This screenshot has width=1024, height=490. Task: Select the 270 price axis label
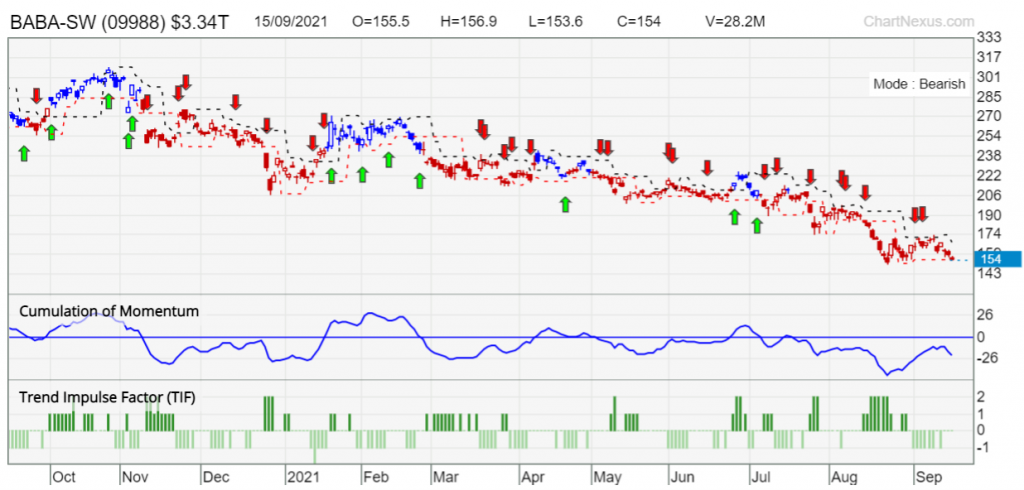[x=988, y=116]
